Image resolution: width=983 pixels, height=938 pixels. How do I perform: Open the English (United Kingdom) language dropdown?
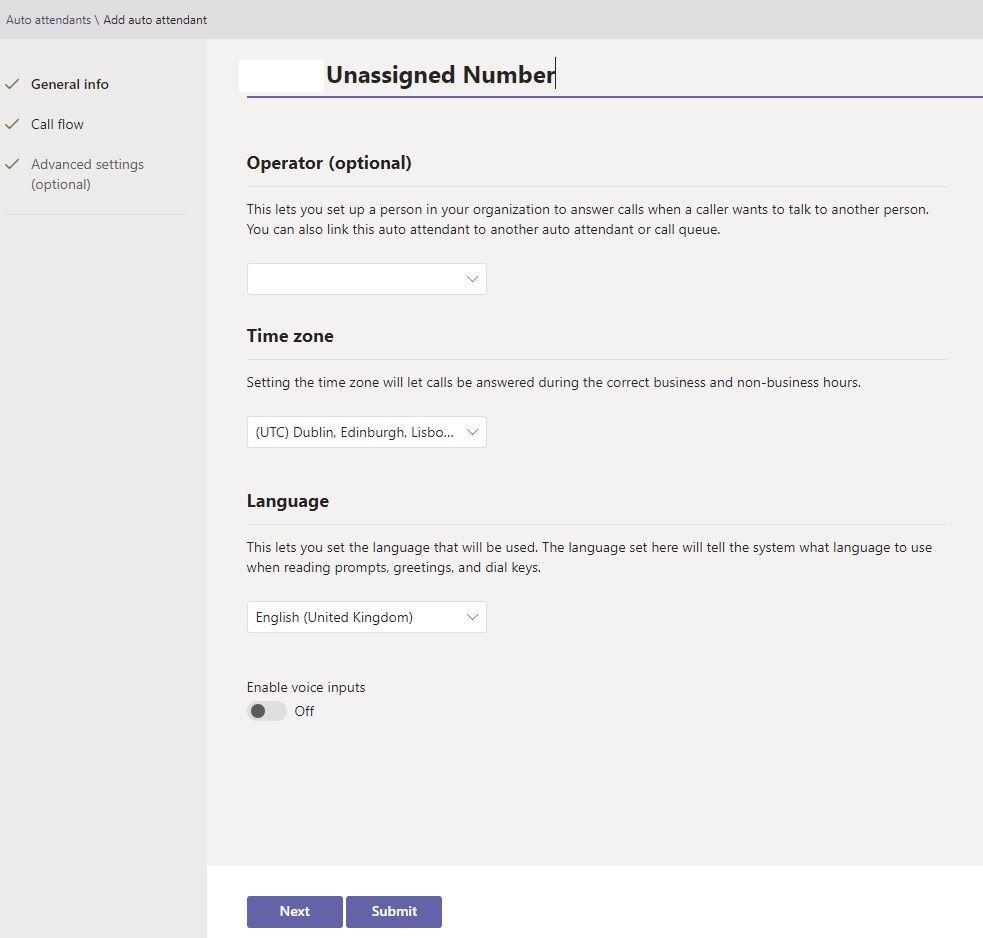point(367,617)
